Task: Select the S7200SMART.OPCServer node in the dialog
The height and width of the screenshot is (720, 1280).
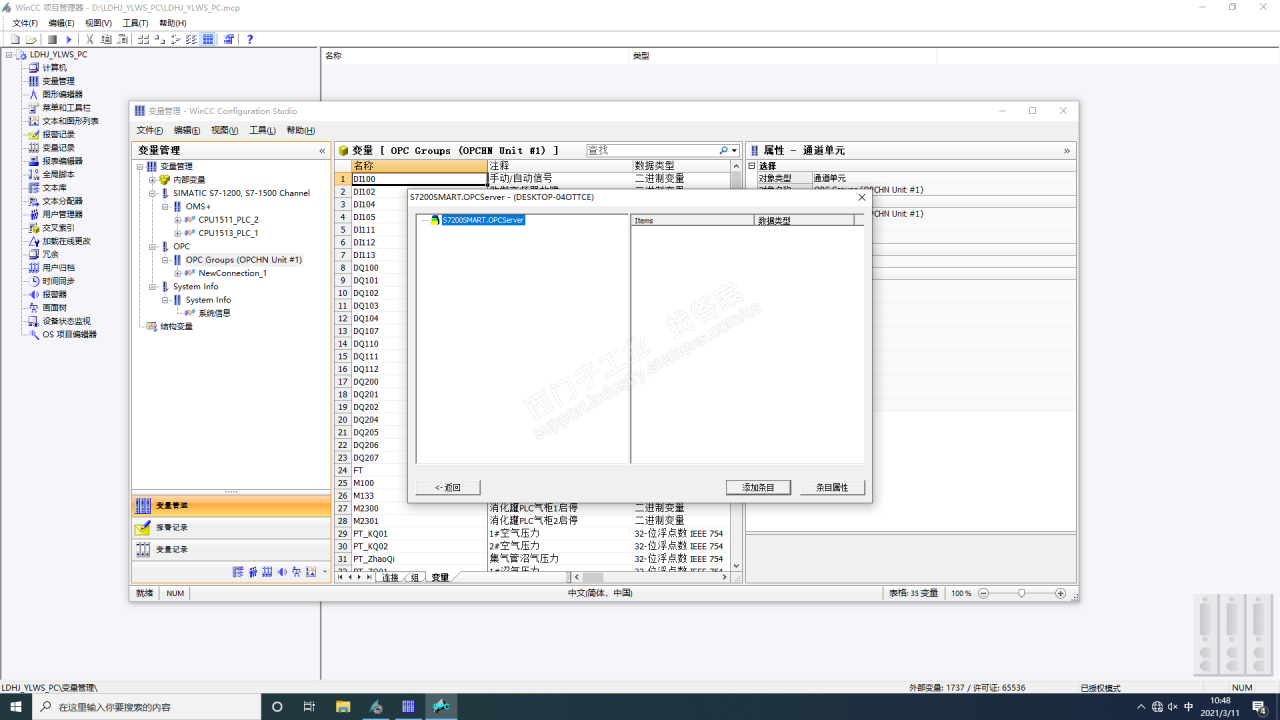Action: (x=483, y=220)
